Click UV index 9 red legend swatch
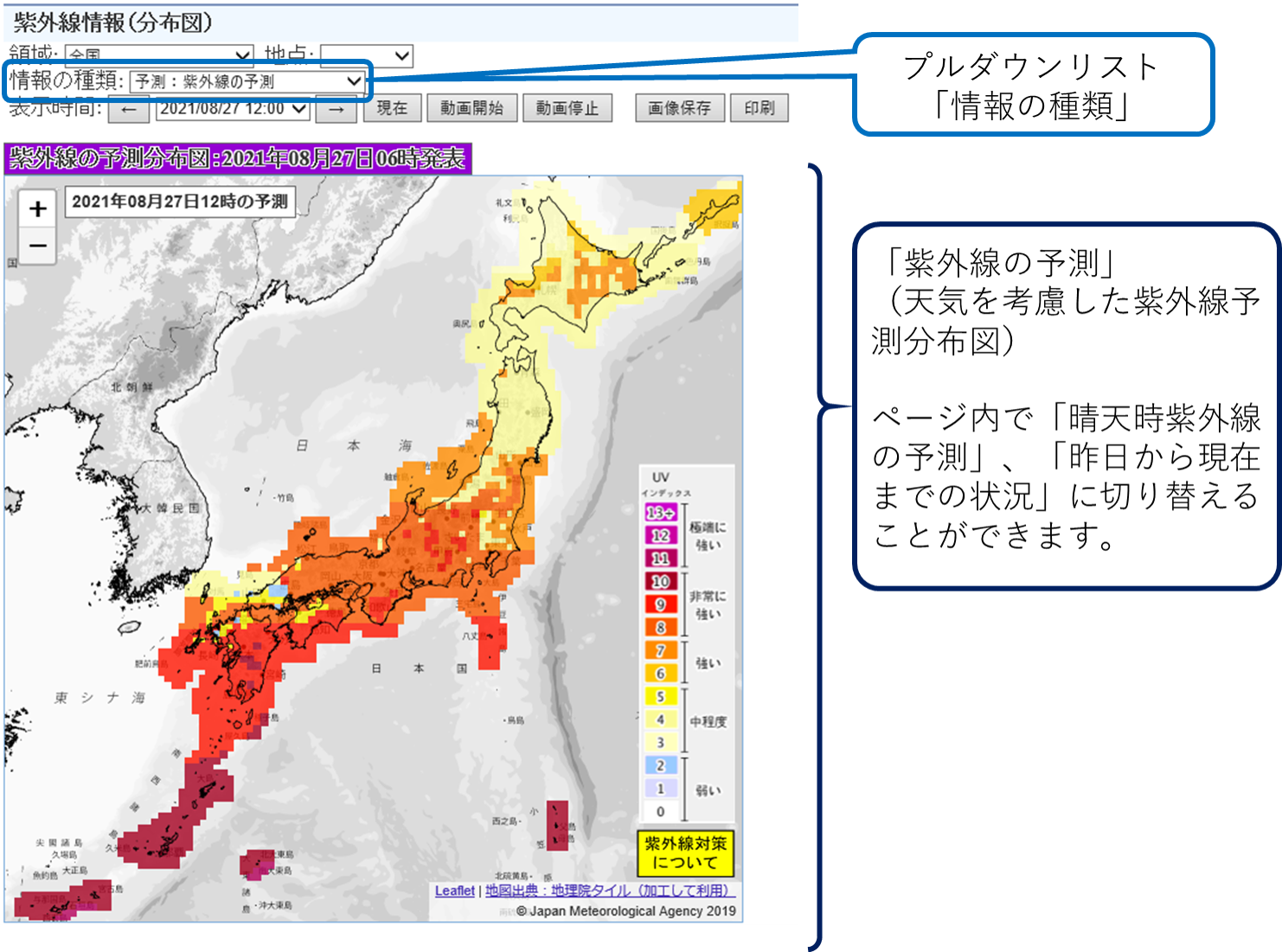The height and width of the screenshot is (952, 1282). pos(660,604)
